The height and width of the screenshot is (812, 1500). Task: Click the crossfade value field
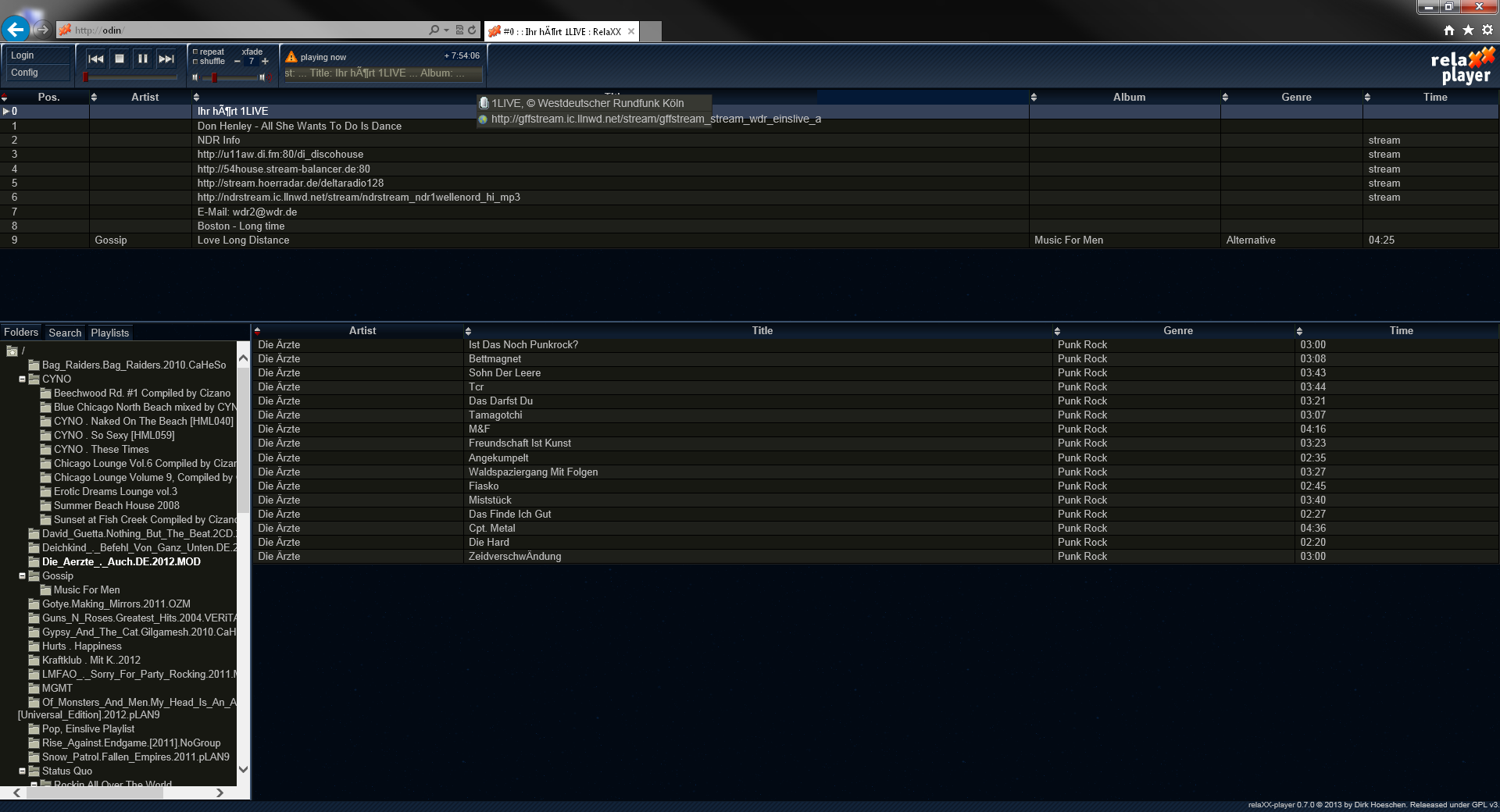pyautogui.click(x=251, y=62)
